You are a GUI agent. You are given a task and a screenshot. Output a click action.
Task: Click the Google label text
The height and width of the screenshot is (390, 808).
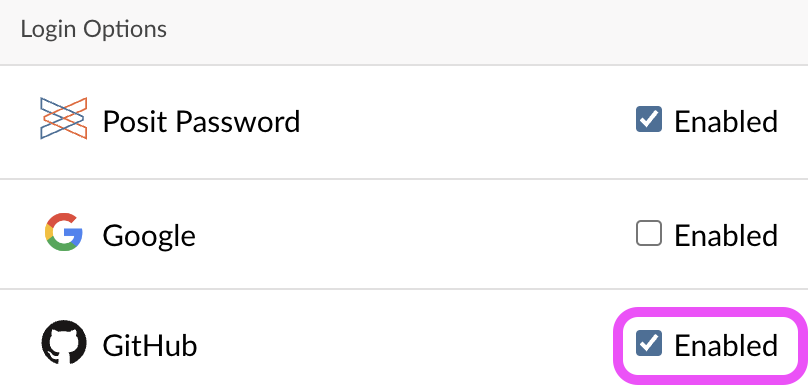149,236
